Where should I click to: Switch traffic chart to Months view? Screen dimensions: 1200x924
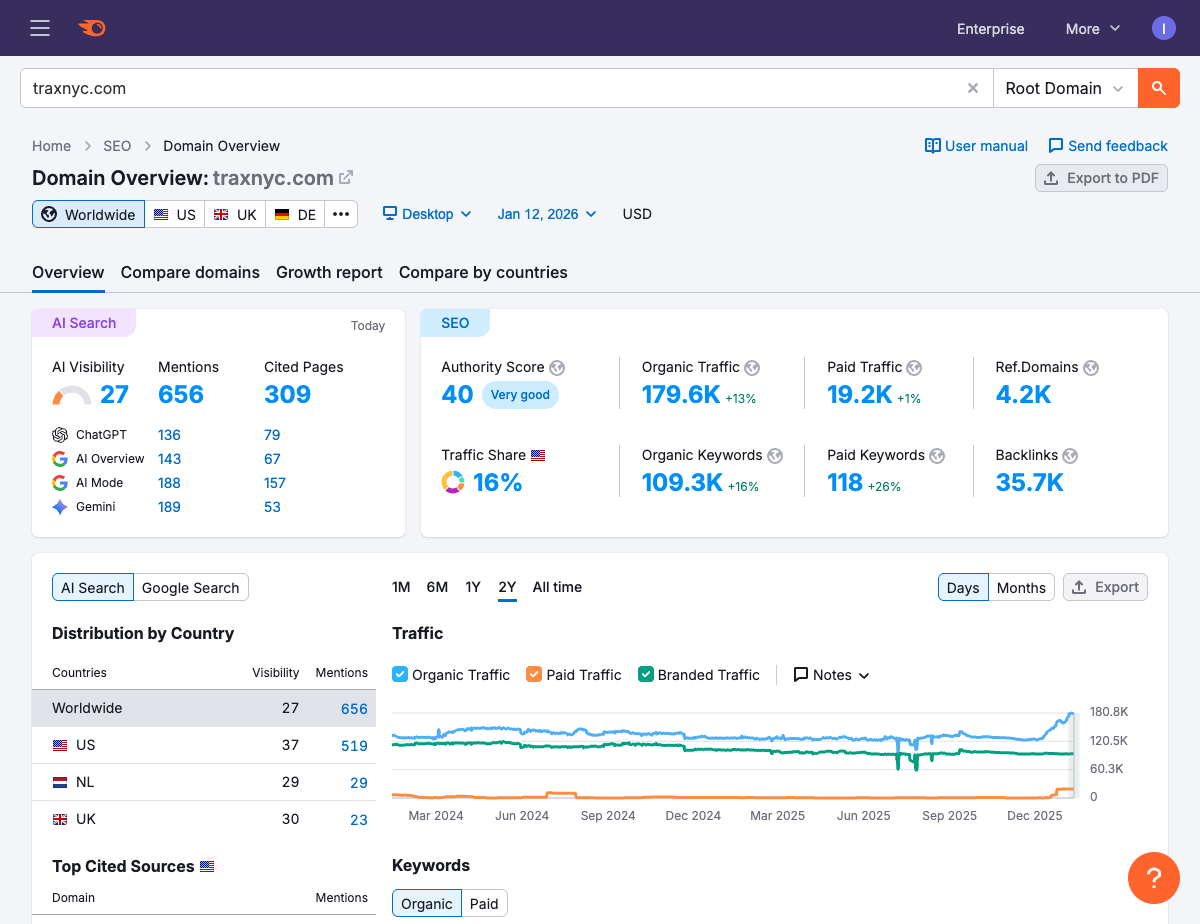[1021, 587]
